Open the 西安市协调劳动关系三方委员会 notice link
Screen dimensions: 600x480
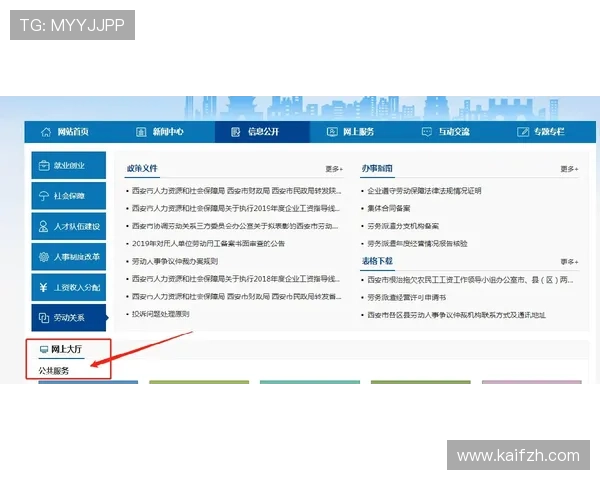pos(235,226)
